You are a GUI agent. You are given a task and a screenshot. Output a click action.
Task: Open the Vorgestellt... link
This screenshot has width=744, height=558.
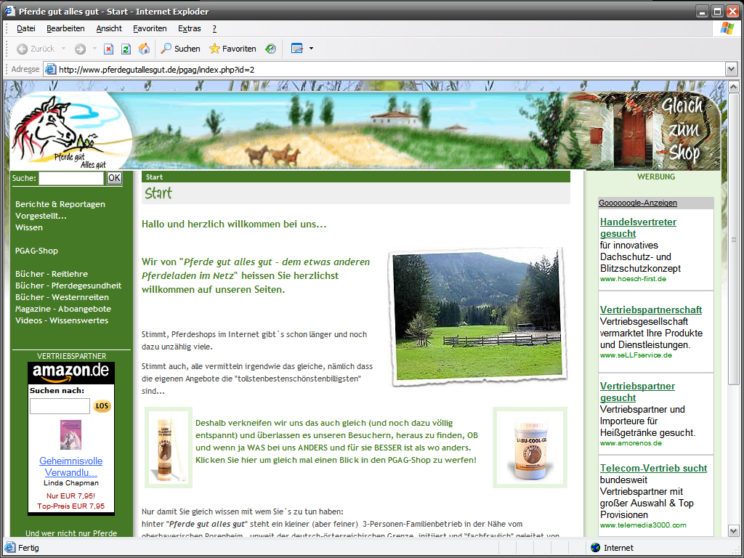tap(41, 216)
